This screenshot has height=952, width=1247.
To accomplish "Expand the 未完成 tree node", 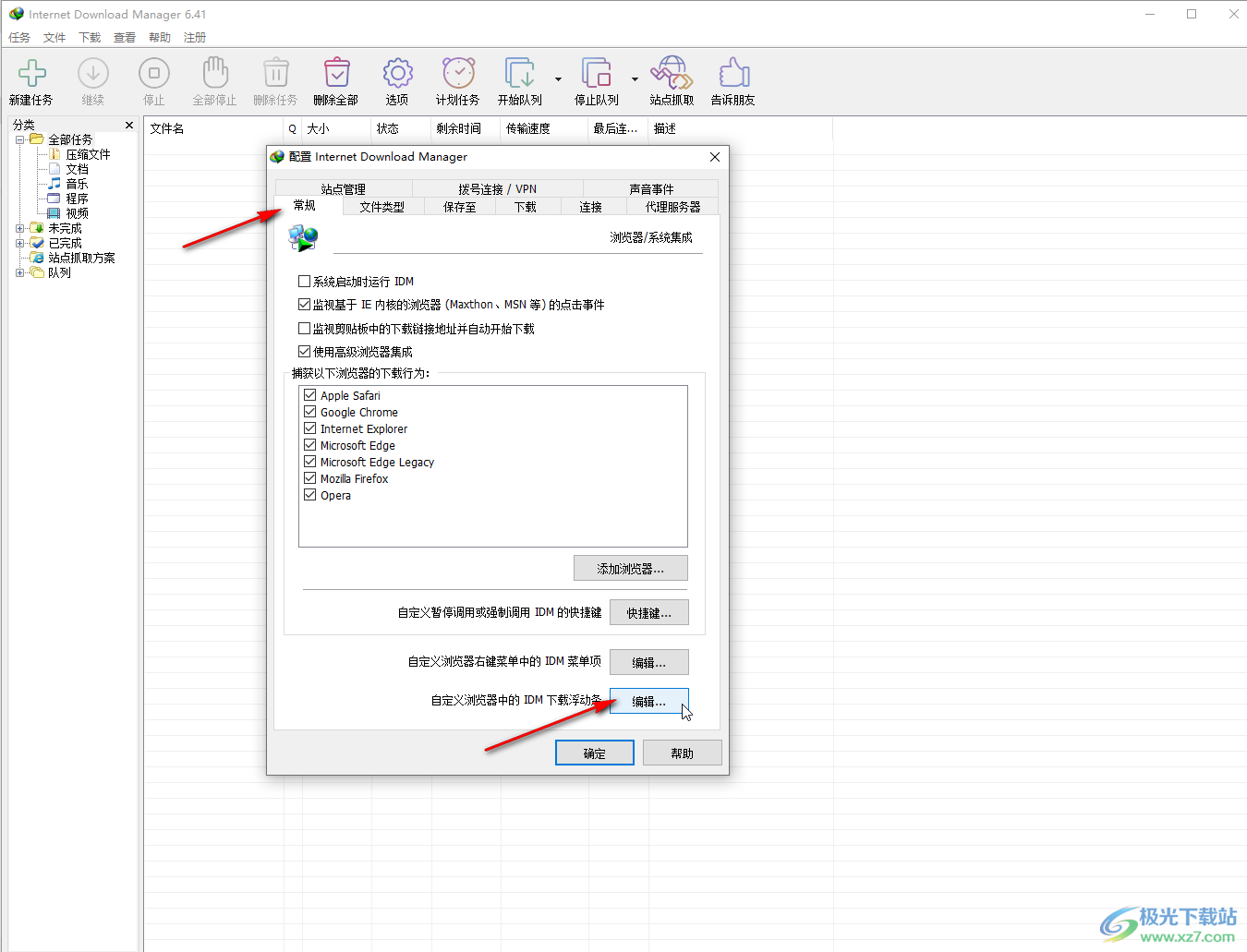I will tap(20, 228).
